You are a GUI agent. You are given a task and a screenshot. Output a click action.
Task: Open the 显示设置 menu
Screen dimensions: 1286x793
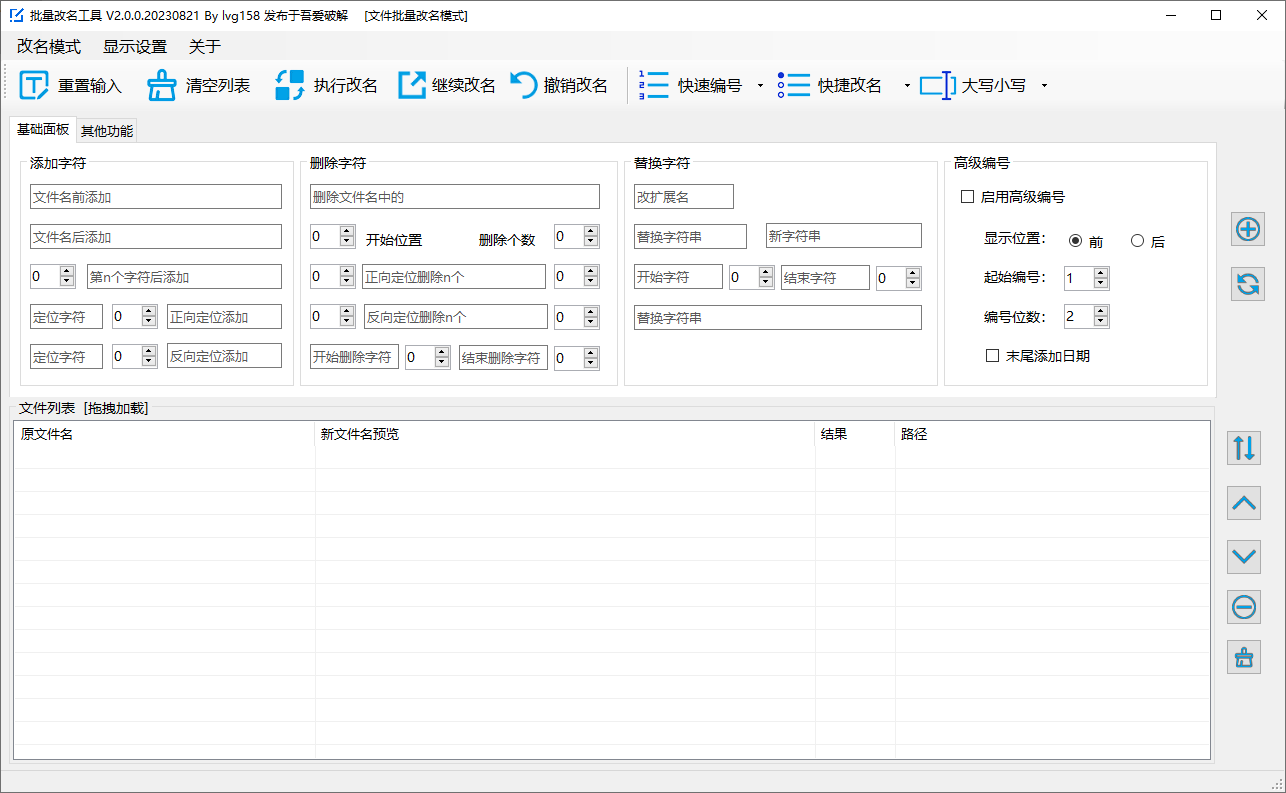pos(135,47)
